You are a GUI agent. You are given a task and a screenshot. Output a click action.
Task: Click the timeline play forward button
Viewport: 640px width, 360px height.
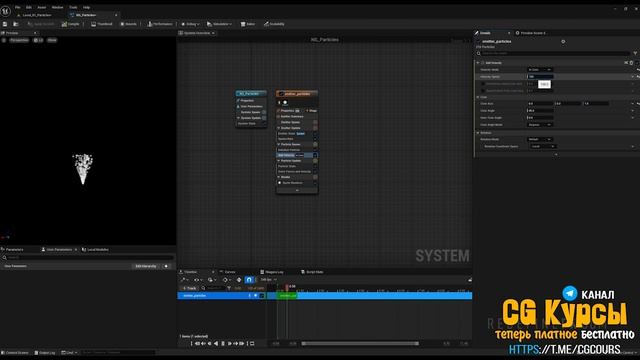point(229,344)
